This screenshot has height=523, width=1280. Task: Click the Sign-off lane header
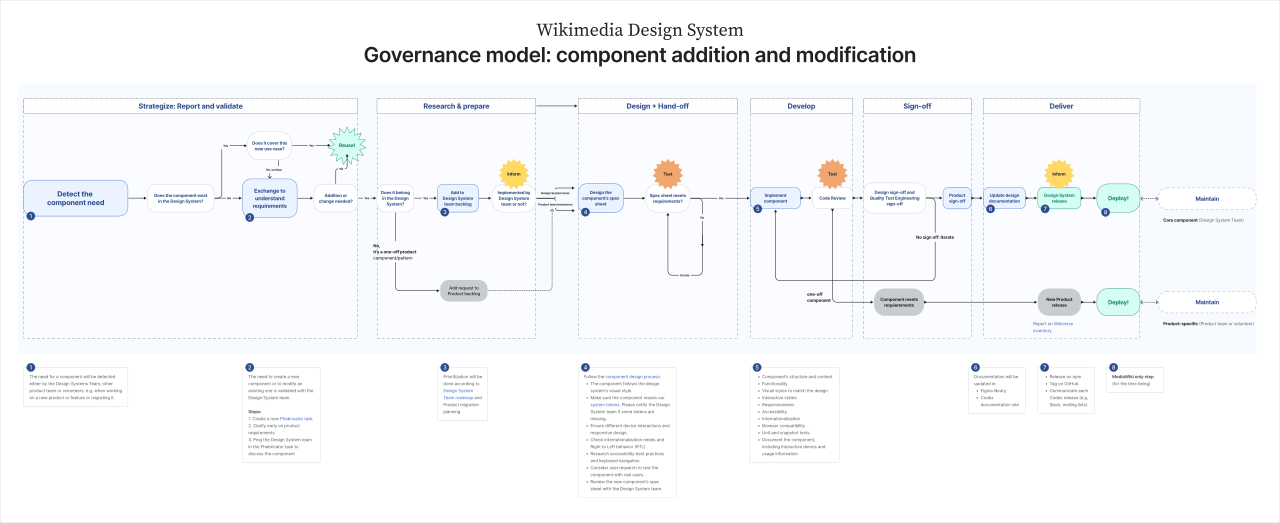(x=918, y=106)
